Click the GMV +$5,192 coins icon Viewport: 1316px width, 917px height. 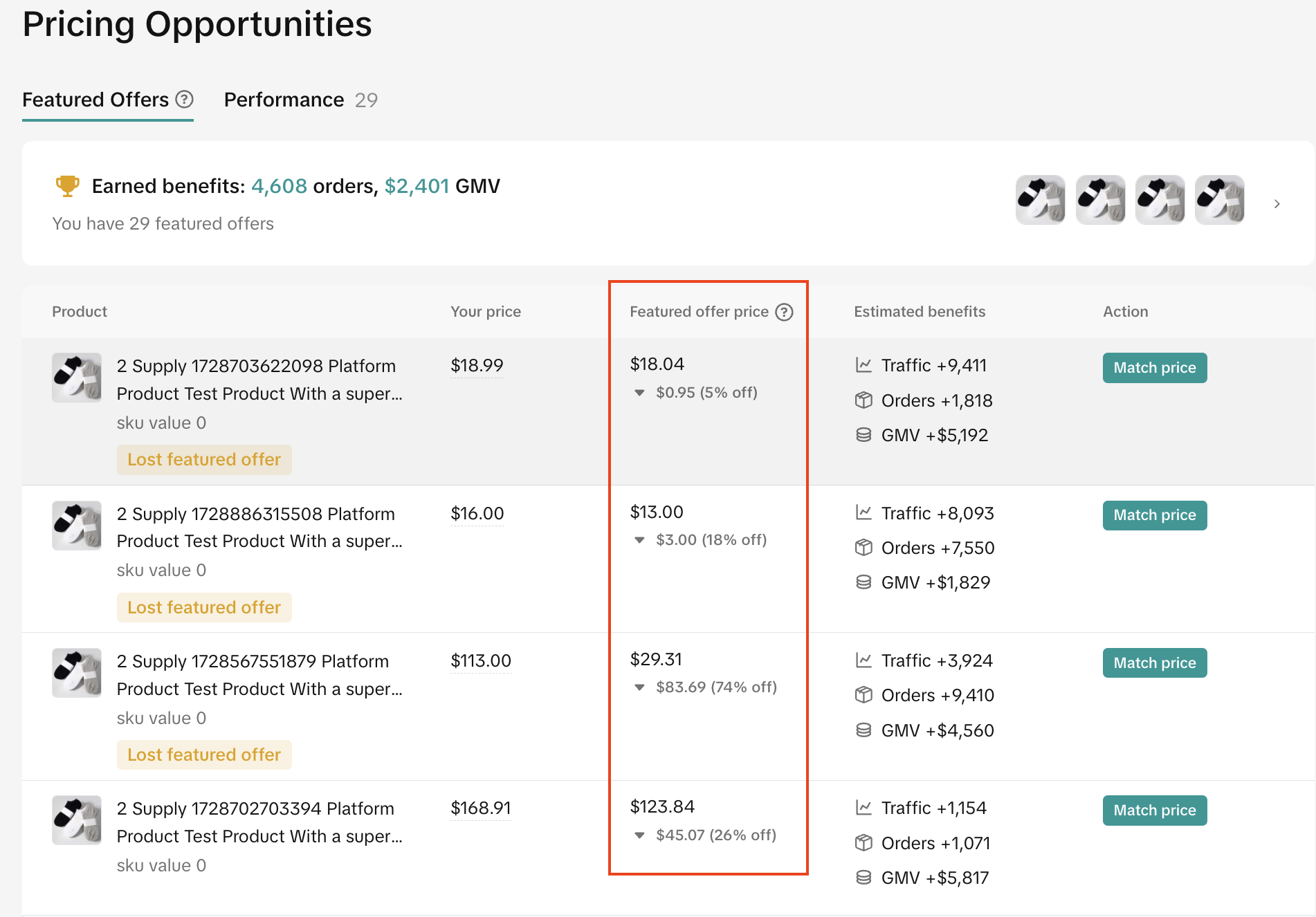(x=863, y=435)
